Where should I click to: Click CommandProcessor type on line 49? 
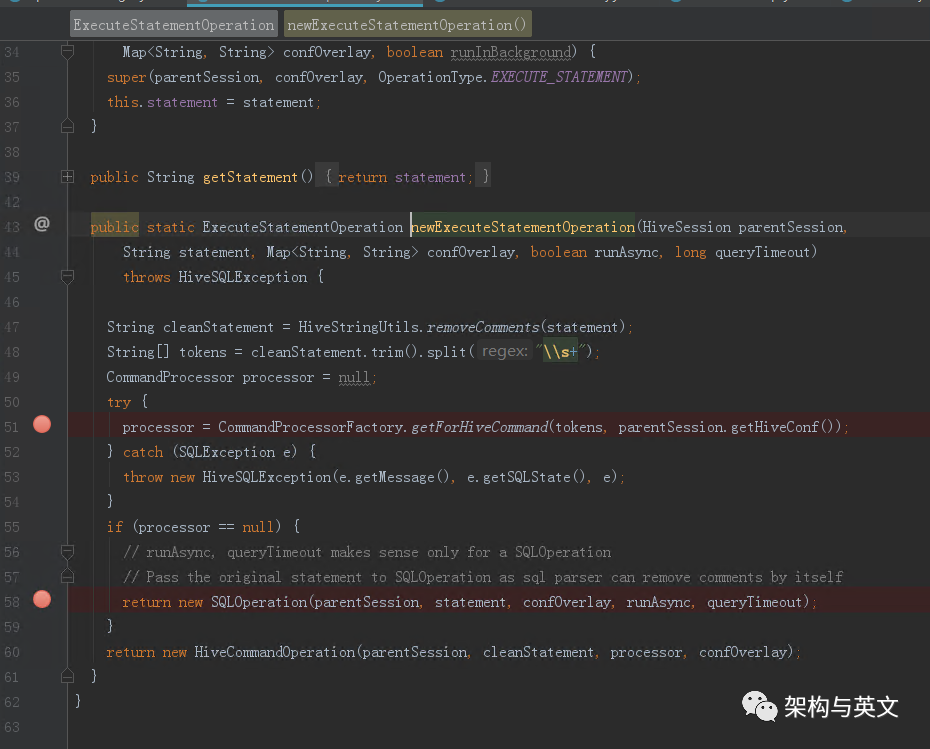[170, 377]
